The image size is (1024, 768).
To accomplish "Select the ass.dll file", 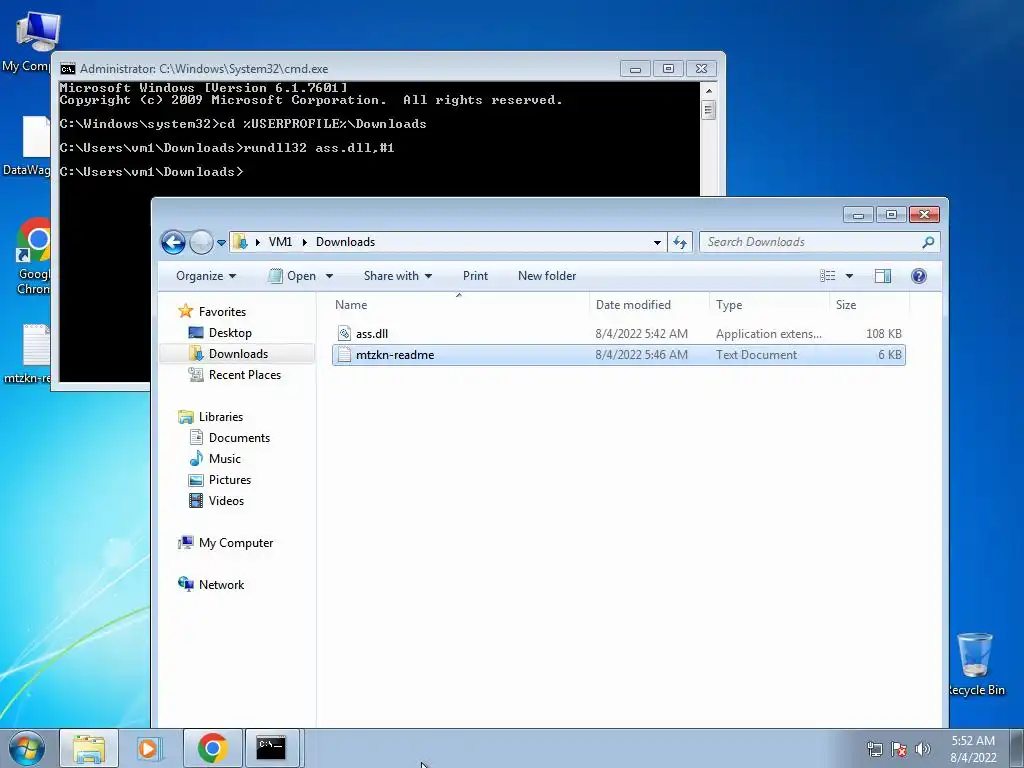I will [618, 334].
